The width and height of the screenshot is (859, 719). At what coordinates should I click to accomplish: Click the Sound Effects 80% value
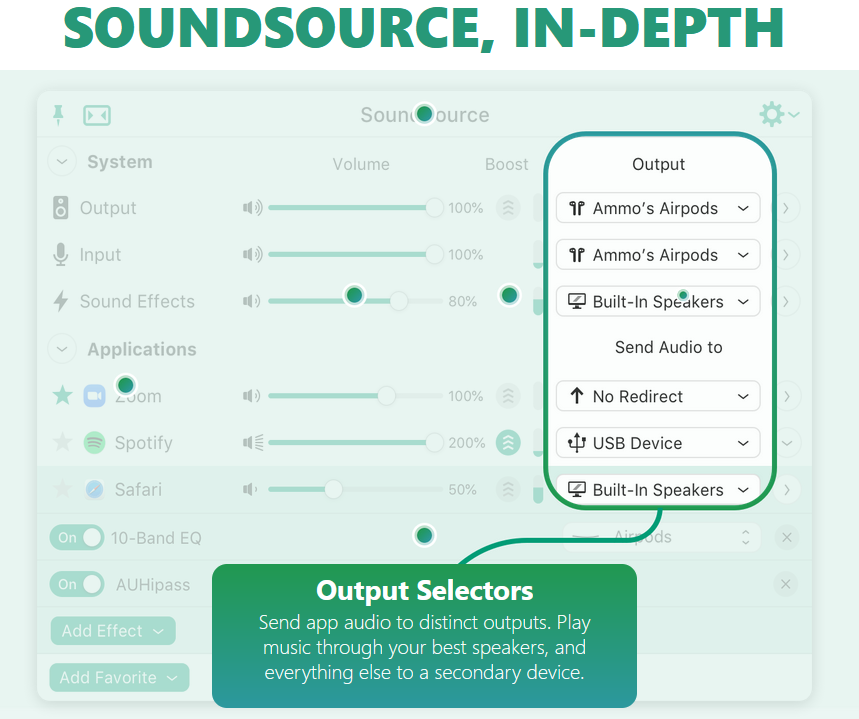[462, 301]
